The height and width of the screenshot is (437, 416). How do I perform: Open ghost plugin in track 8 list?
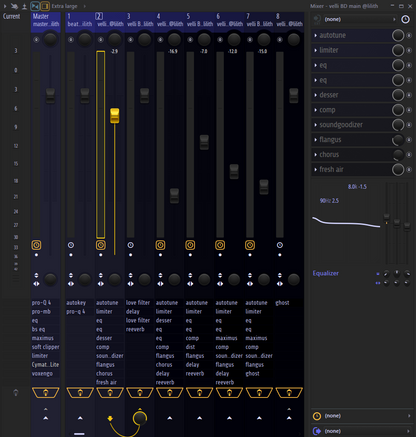point(289,303)
